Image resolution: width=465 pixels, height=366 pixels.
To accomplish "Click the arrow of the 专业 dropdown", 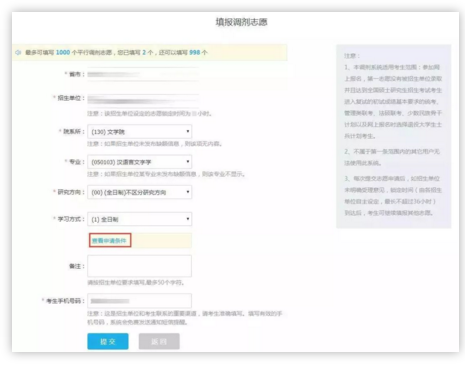I will [188, 162].
